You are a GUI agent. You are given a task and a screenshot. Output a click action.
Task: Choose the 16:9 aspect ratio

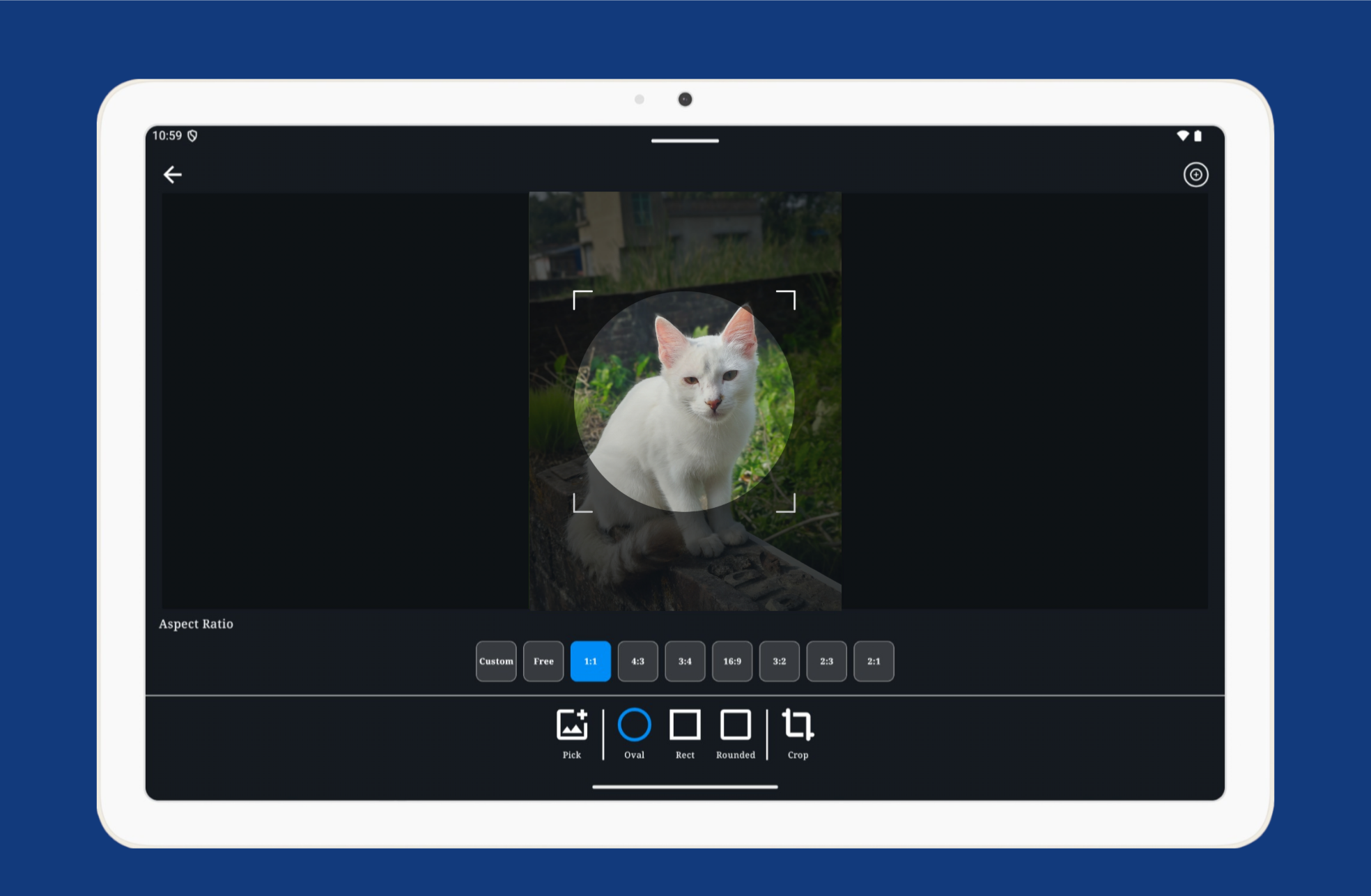[732, 661]
